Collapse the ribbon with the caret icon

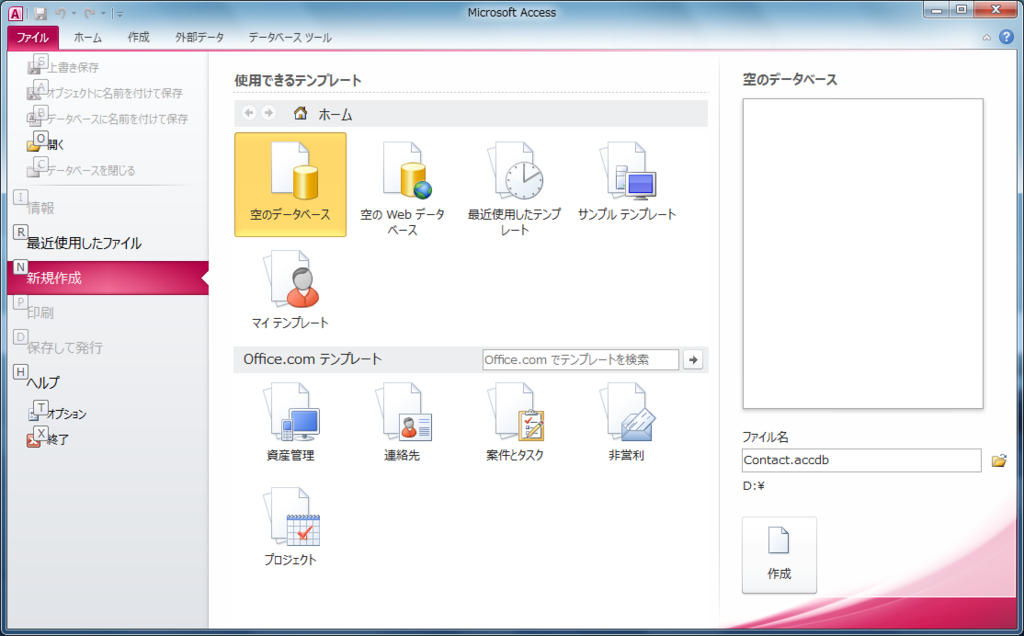click(x=987, y=38)
